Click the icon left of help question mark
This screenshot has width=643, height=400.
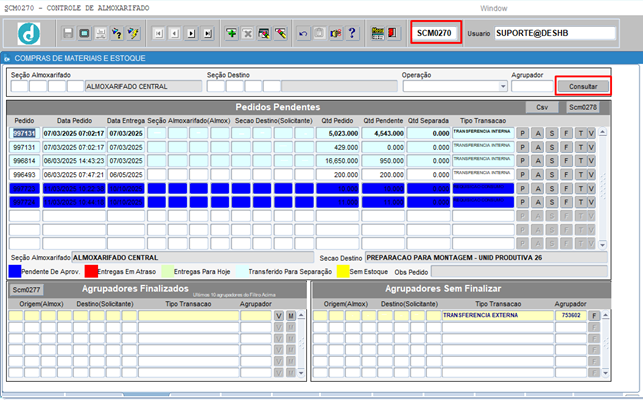(335, 33)
